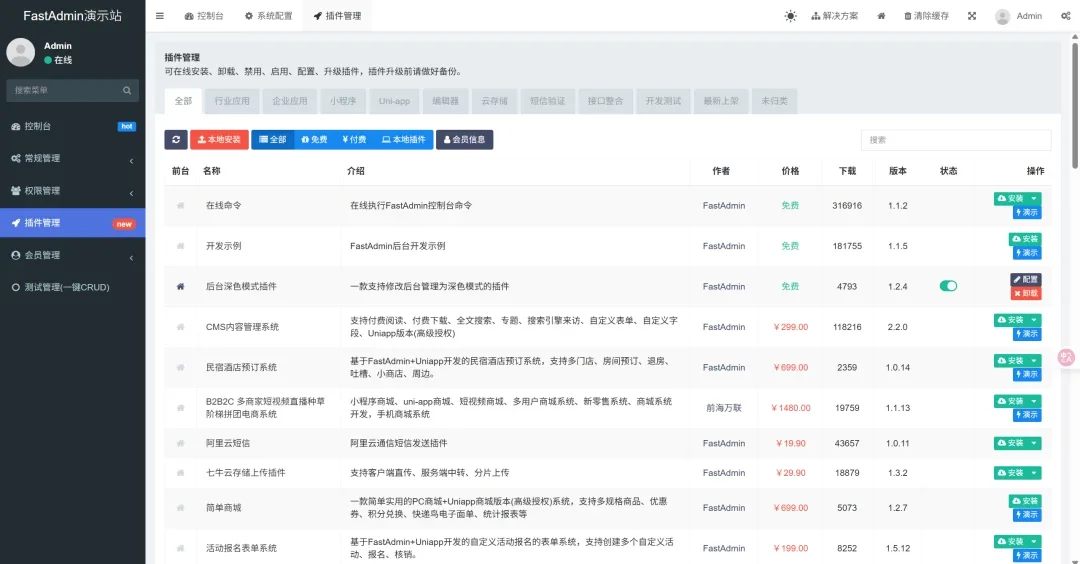This screenshot has width=1080, height=564.
Task: Refresh the plugin list with the reload button
Action: [176, 139]
